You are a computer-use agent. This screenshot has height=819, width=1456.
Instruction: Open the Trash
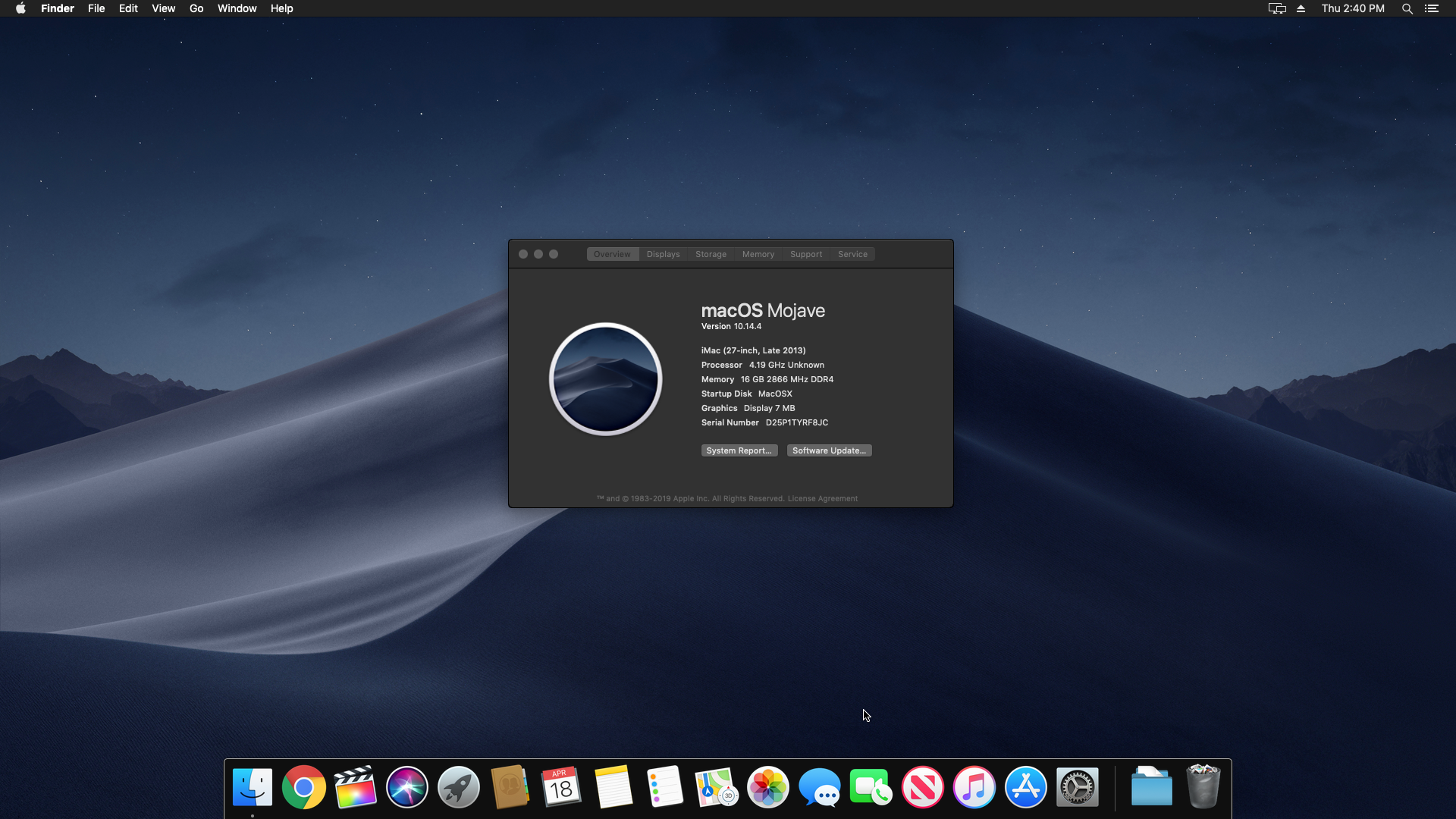(x=1203, y=786)
